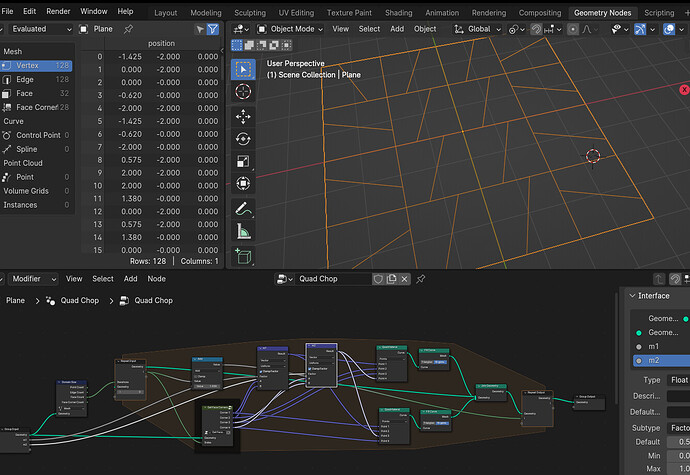Collapse the Interface panel
The height and width of the screenshot is (475, 690).
[632, 296]
